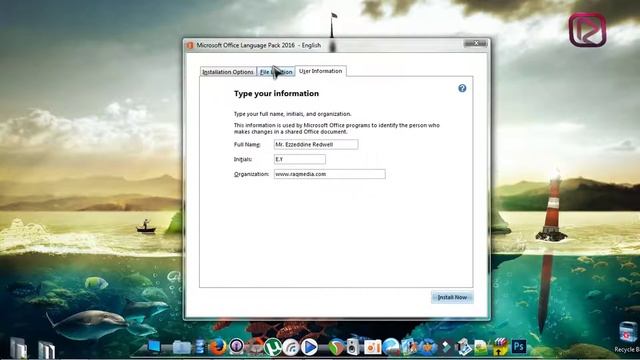
Task: Open the orange square dock icon
Action: point(372,347)
